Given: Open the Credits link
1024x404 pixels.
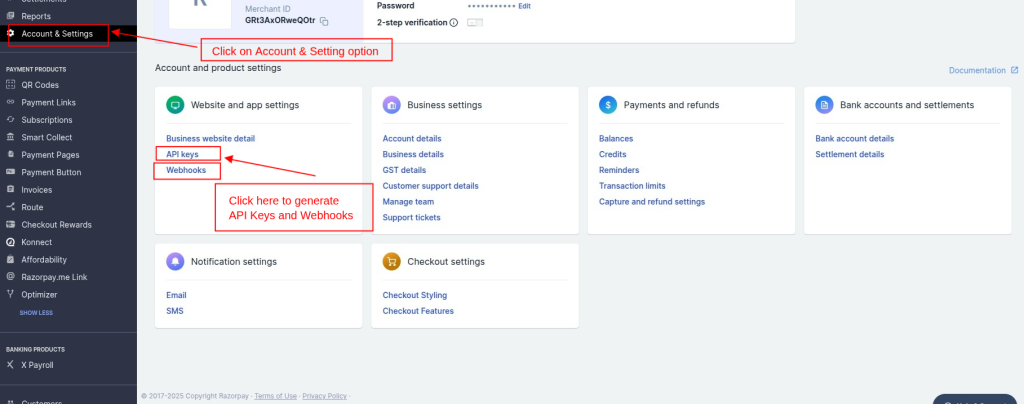Looking at the screenshot, I should (x=613, y=154).
